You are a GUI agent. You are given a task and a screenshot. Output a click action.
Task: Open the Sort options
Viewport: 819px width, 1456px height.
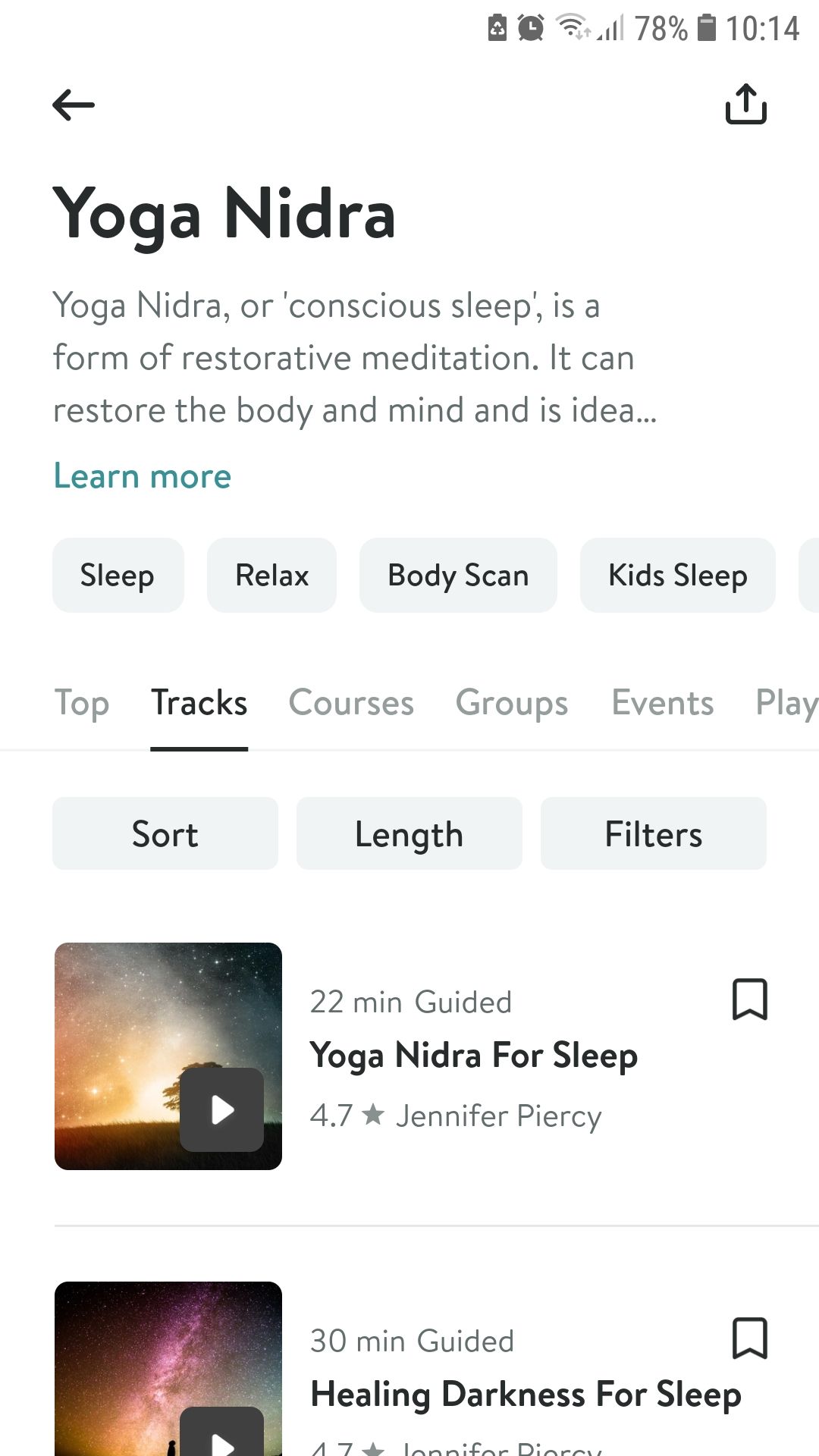coord(165,833)
